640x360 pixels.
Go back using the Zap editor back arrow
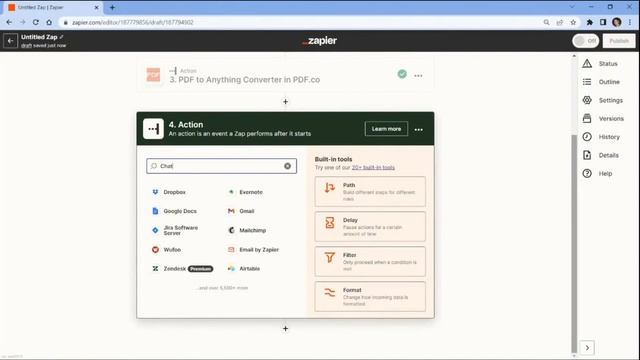pos(10,41)
